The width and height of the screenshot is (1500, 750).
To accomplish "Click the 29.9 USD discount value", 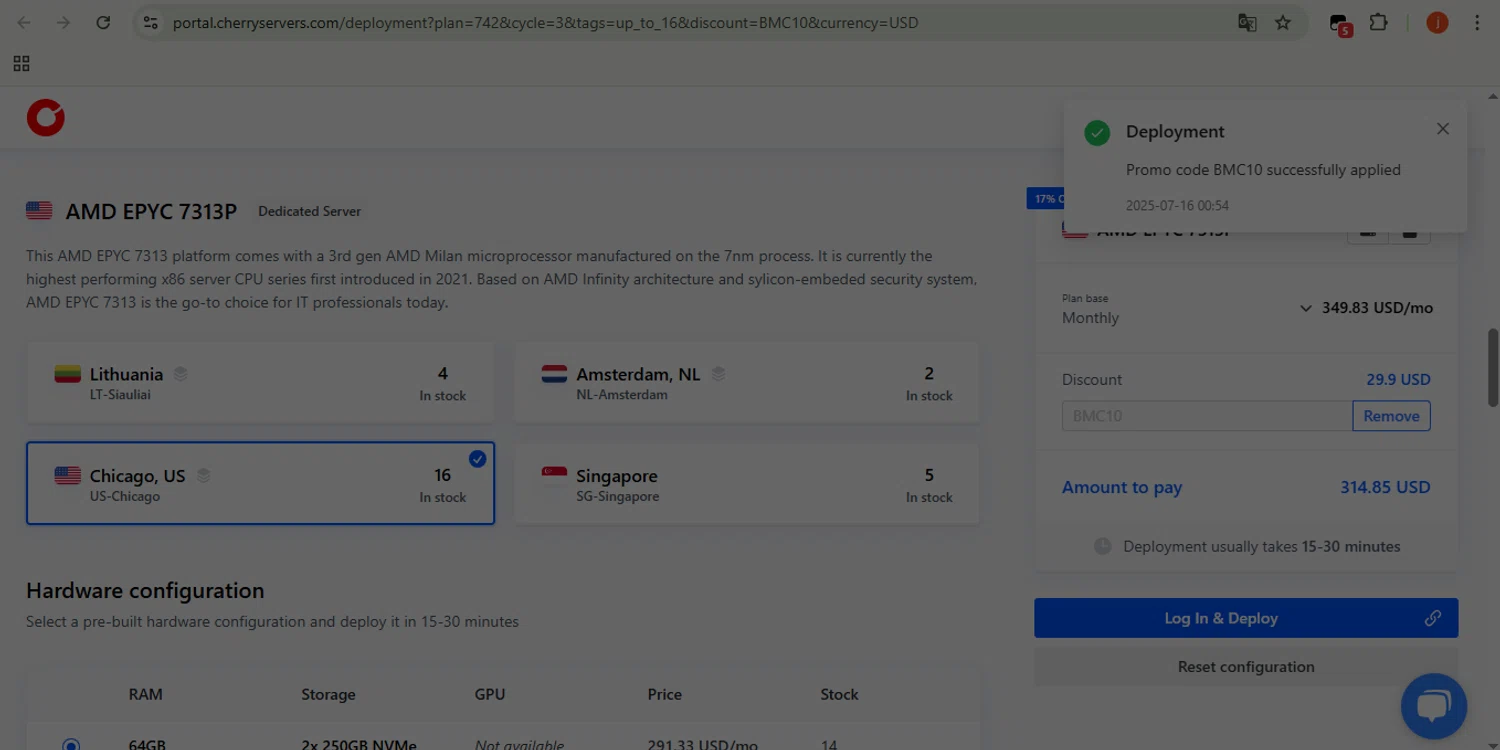I will (x=1398, y=380).
